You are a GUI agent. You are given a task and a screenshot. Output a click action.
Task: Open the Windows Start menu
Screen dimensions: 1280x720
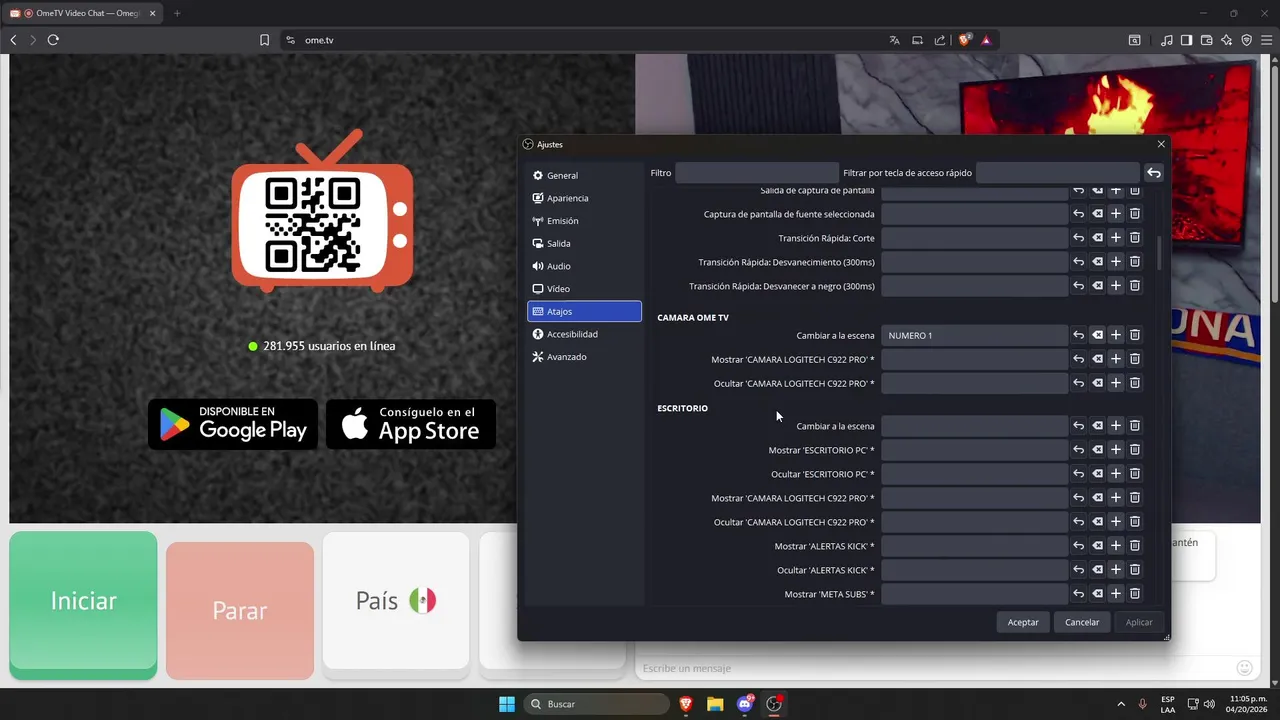[507, 704]
